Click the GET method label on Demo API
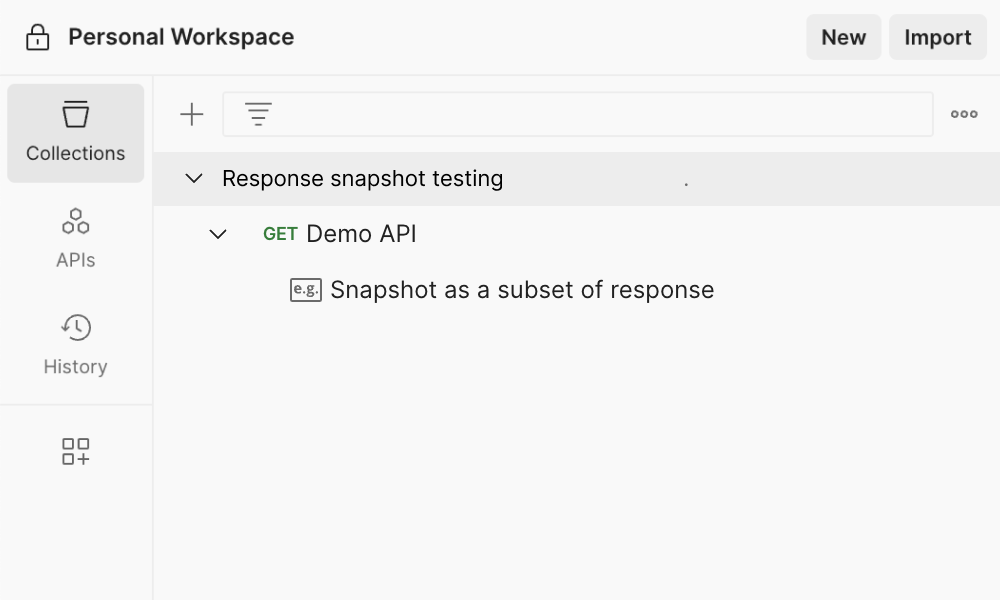Image resolution: width=1000 pixels, height=600 pixels. coord(280,233)
